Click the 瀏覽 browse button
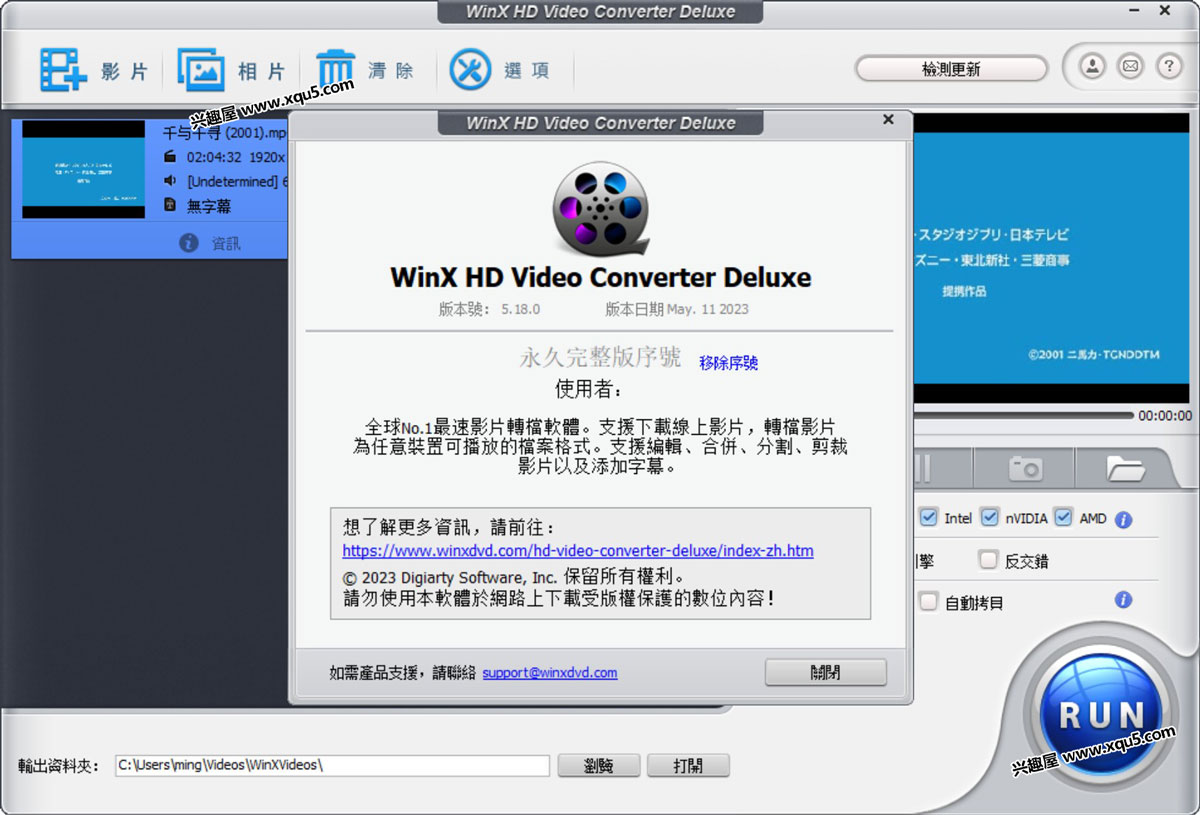The height and width of the screenshot is (815, 1200). [598, 766]
